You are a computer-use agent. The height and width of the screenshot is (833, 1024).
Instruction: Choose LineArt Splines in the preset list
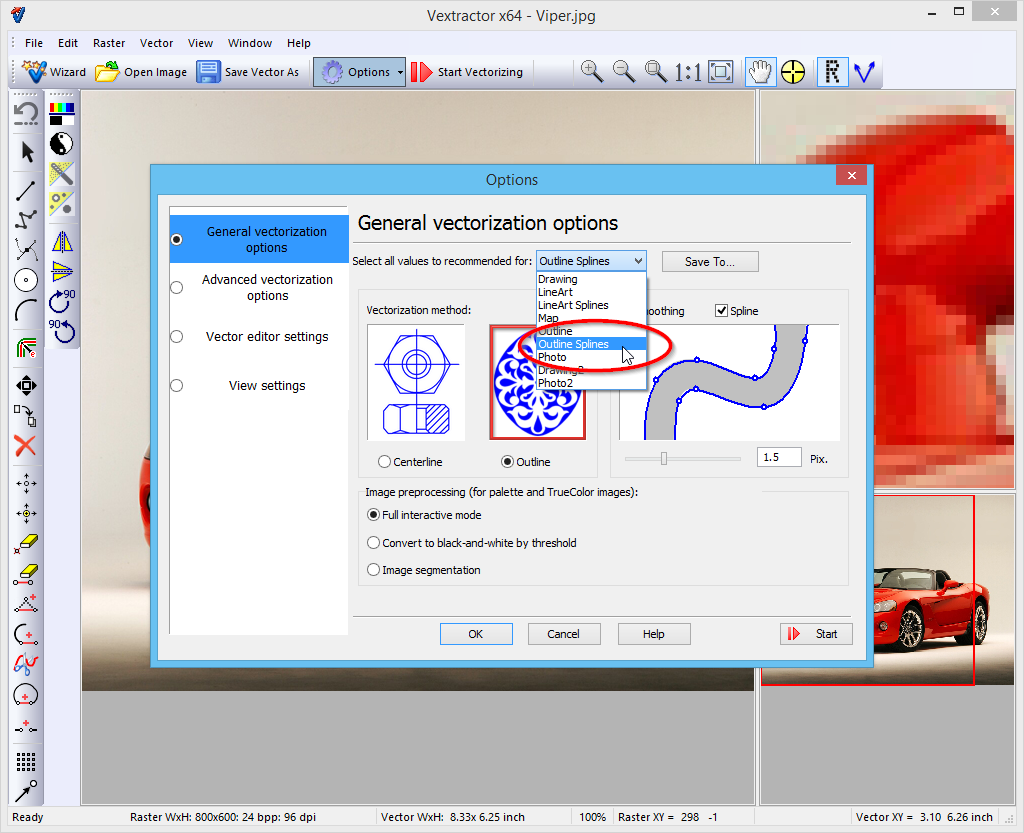click(x=573, y=305)
